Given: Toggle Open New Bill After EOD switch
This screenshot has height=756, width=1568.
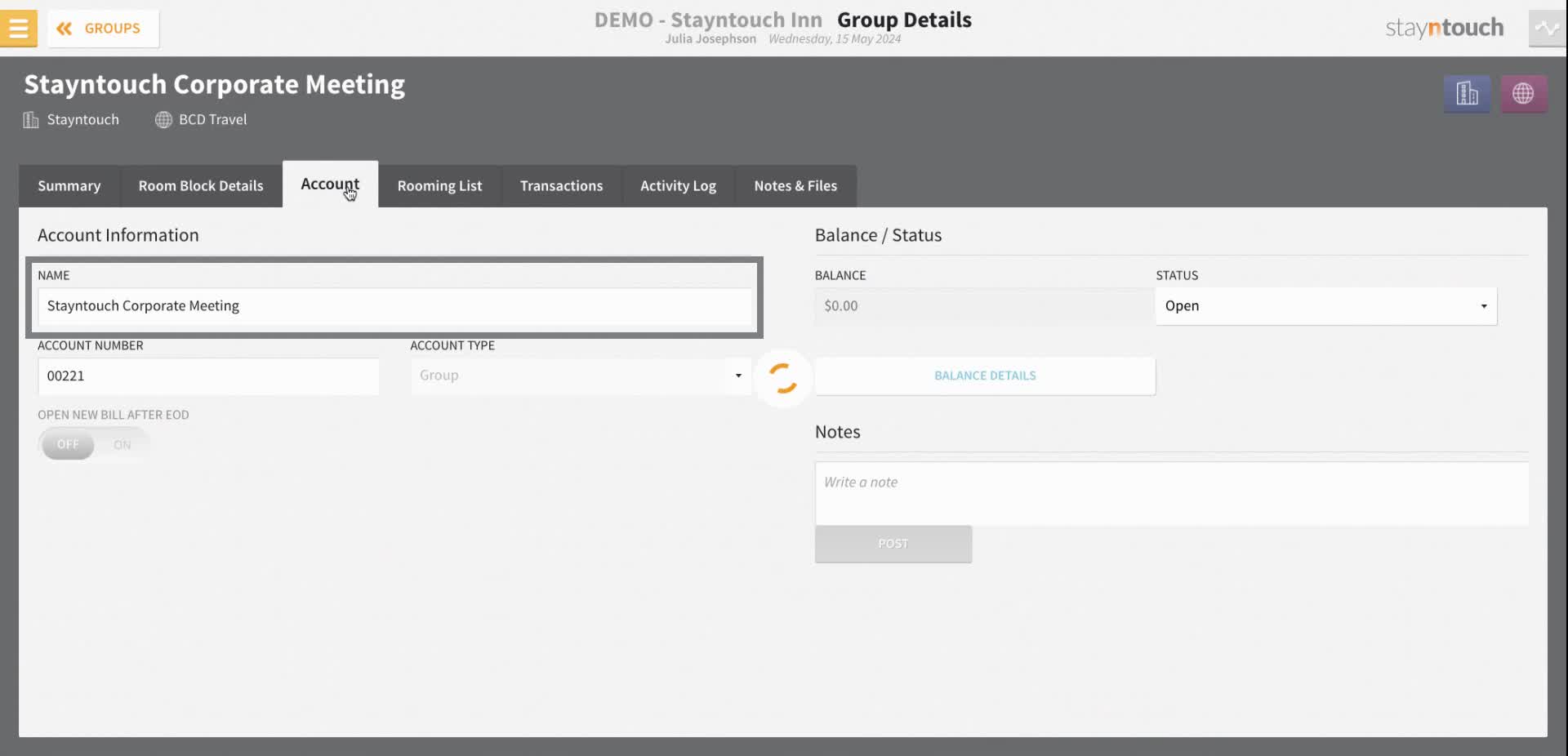Looking at the screenshot, I should click(93, 445).
